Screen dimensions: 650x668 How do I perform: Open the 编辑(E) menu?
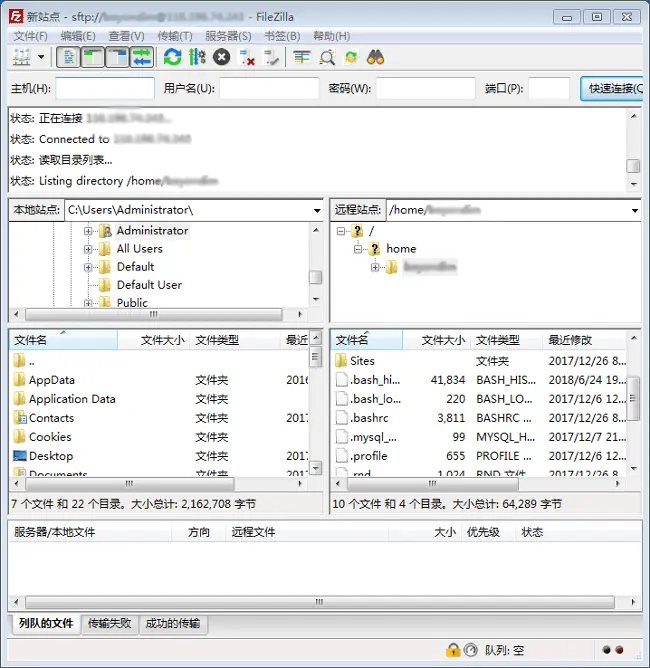click(78, 36)
